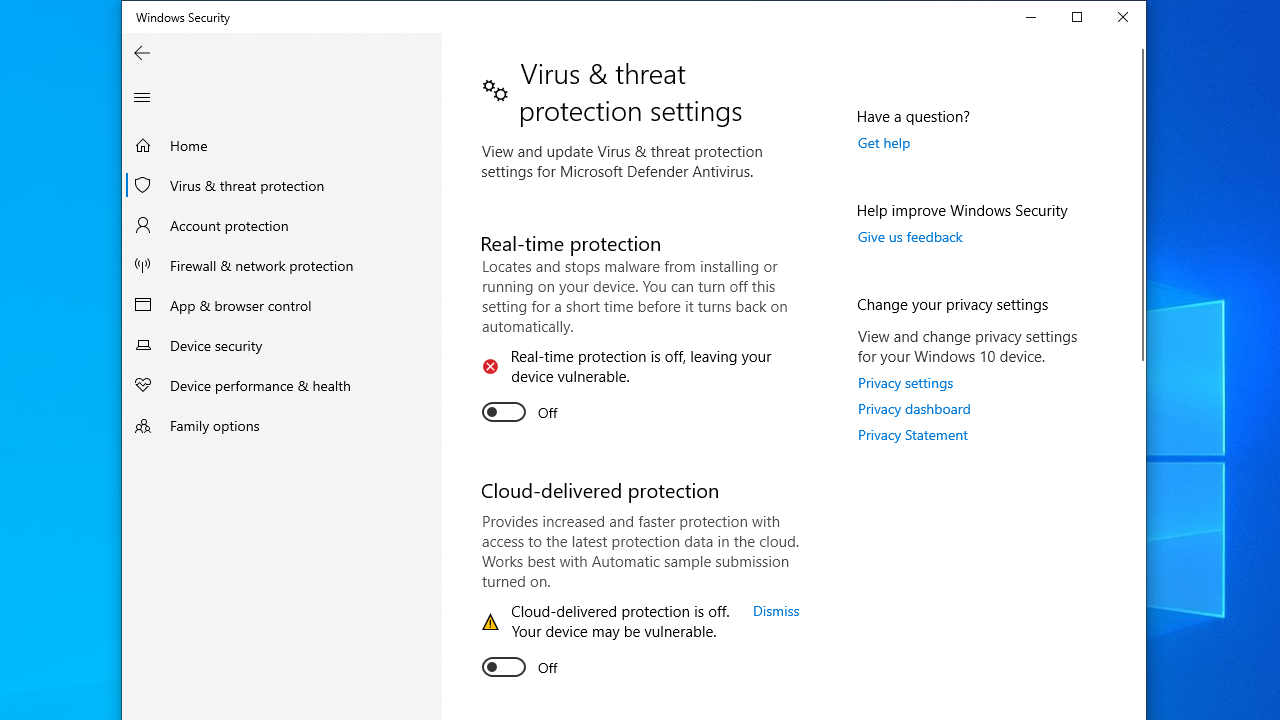Enable the Cloud-delivered protection toggle
This screenshot has height=720, width=1280.
coord(504,667)
